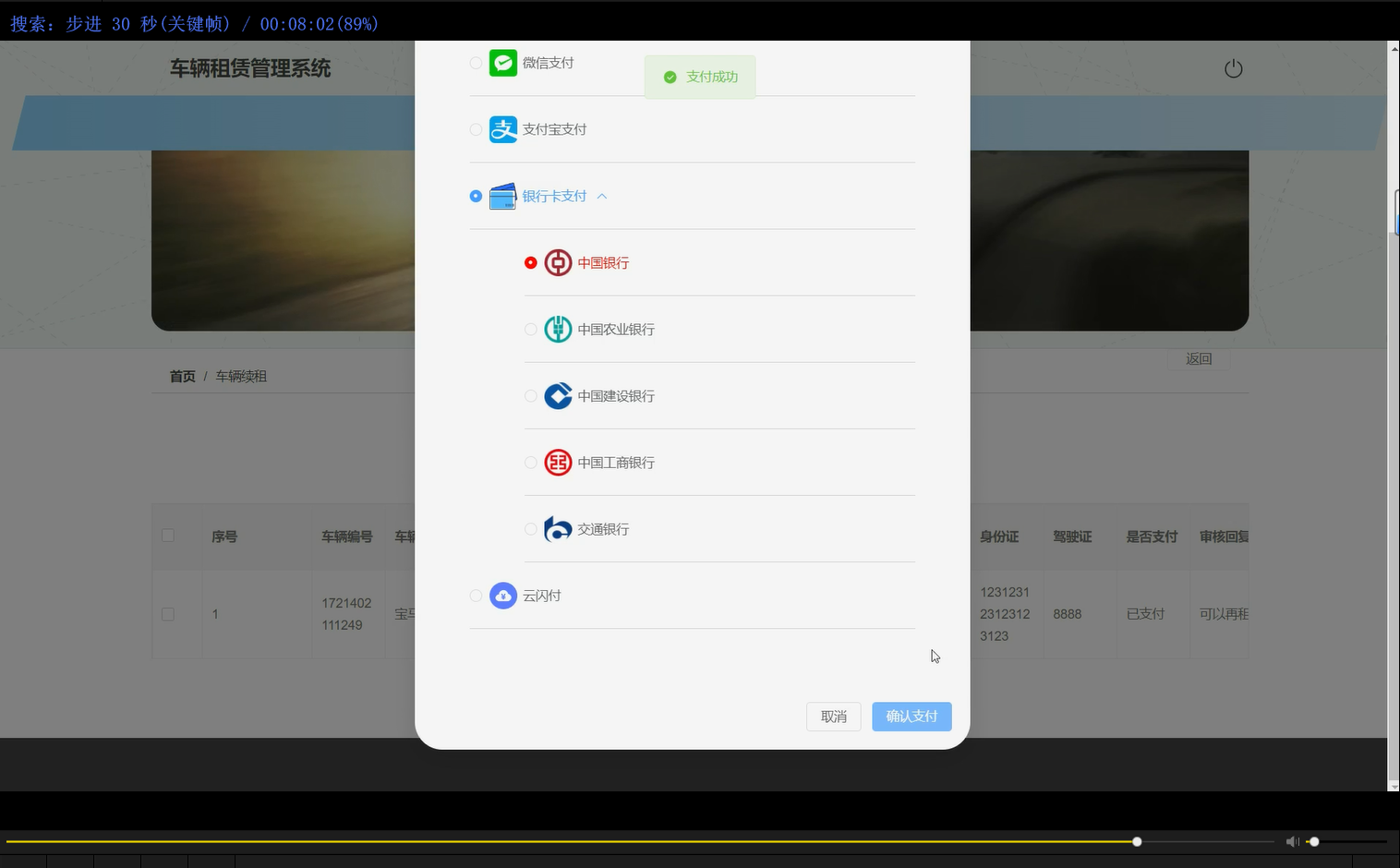Click the Agricultural Bank of China logo
Screen dimensions: 1400x868
point(558,329)
